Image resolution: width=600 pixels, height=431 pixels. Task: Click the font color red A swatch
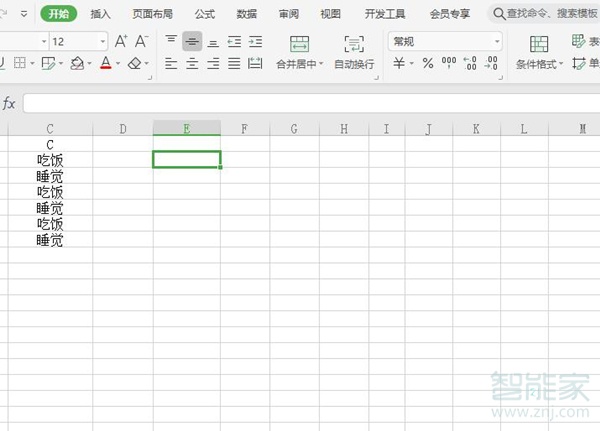105,63
